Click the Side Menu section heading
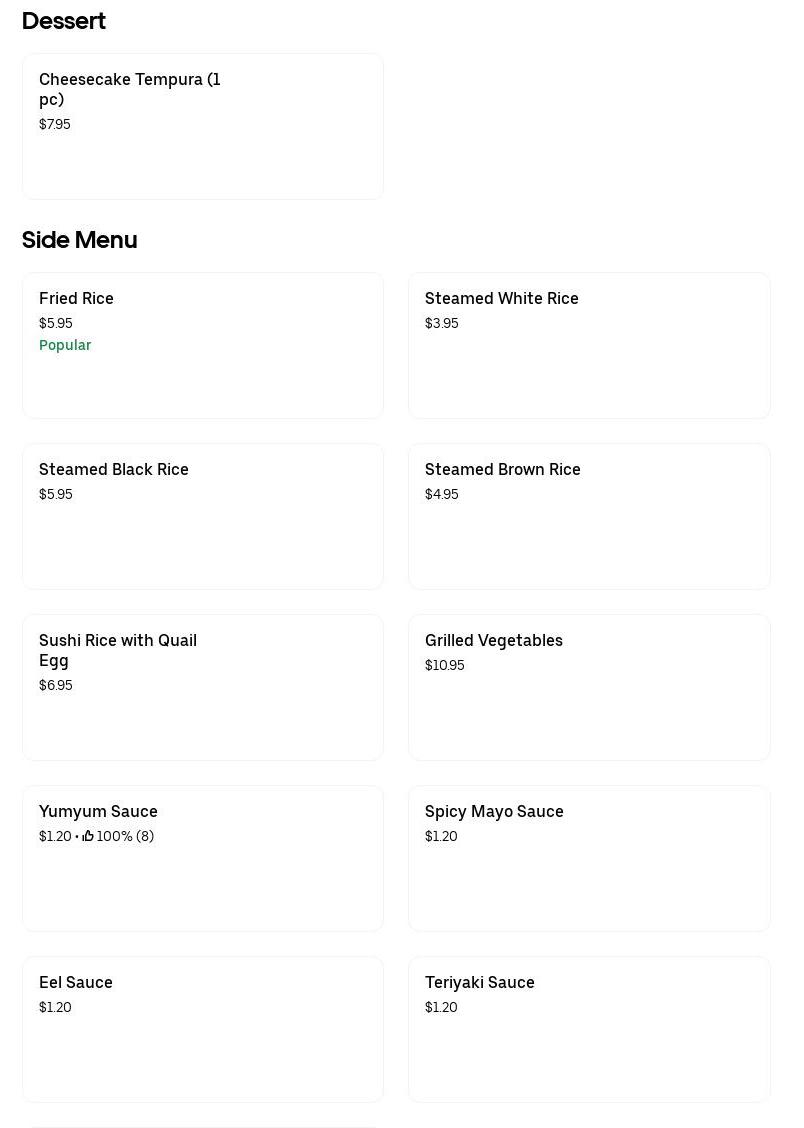Viewport: 804px width, 1128px height. (x=79, y=240)
